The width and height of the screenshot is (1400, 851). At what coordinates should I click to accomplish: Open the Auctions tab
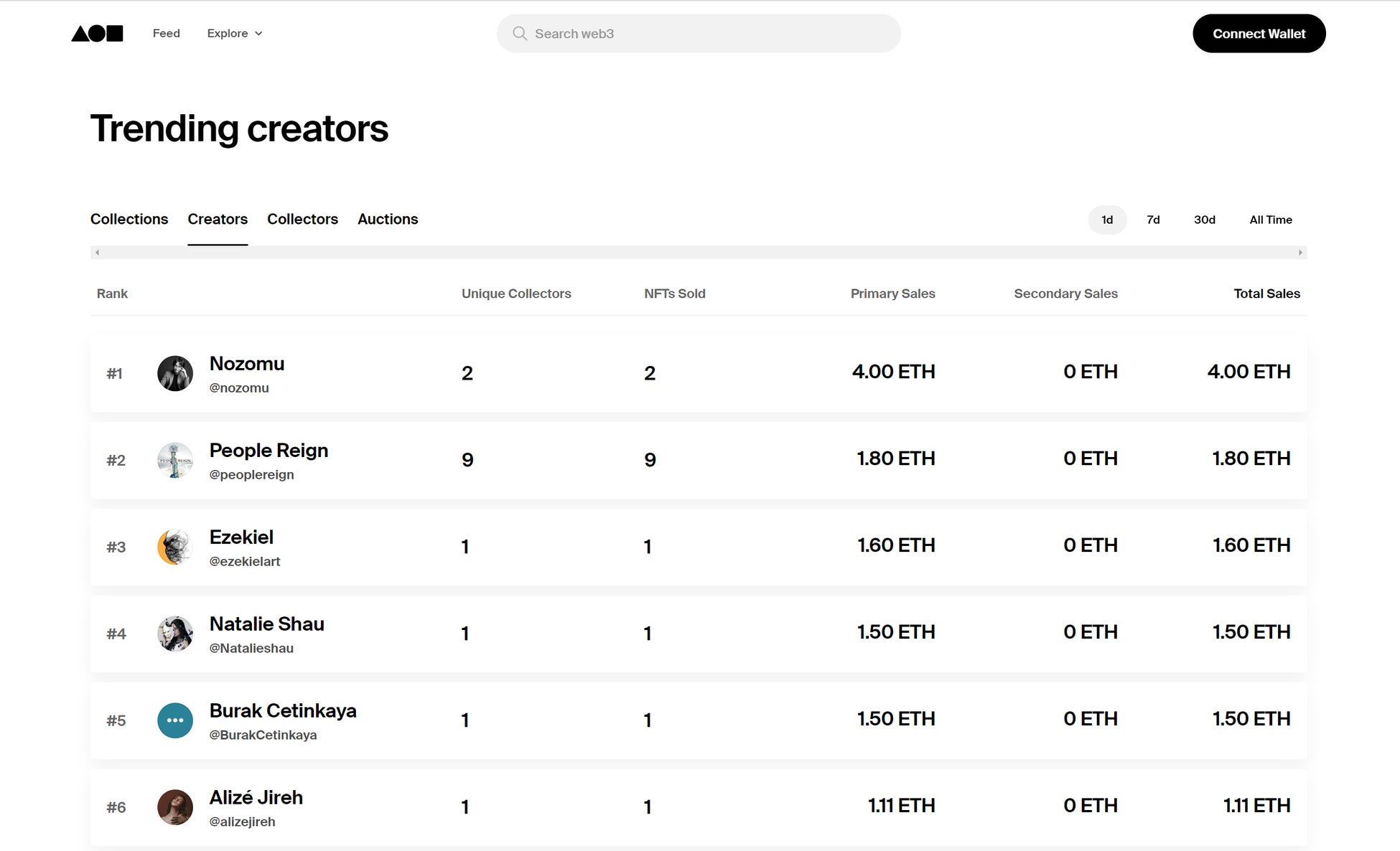[388, 219]
